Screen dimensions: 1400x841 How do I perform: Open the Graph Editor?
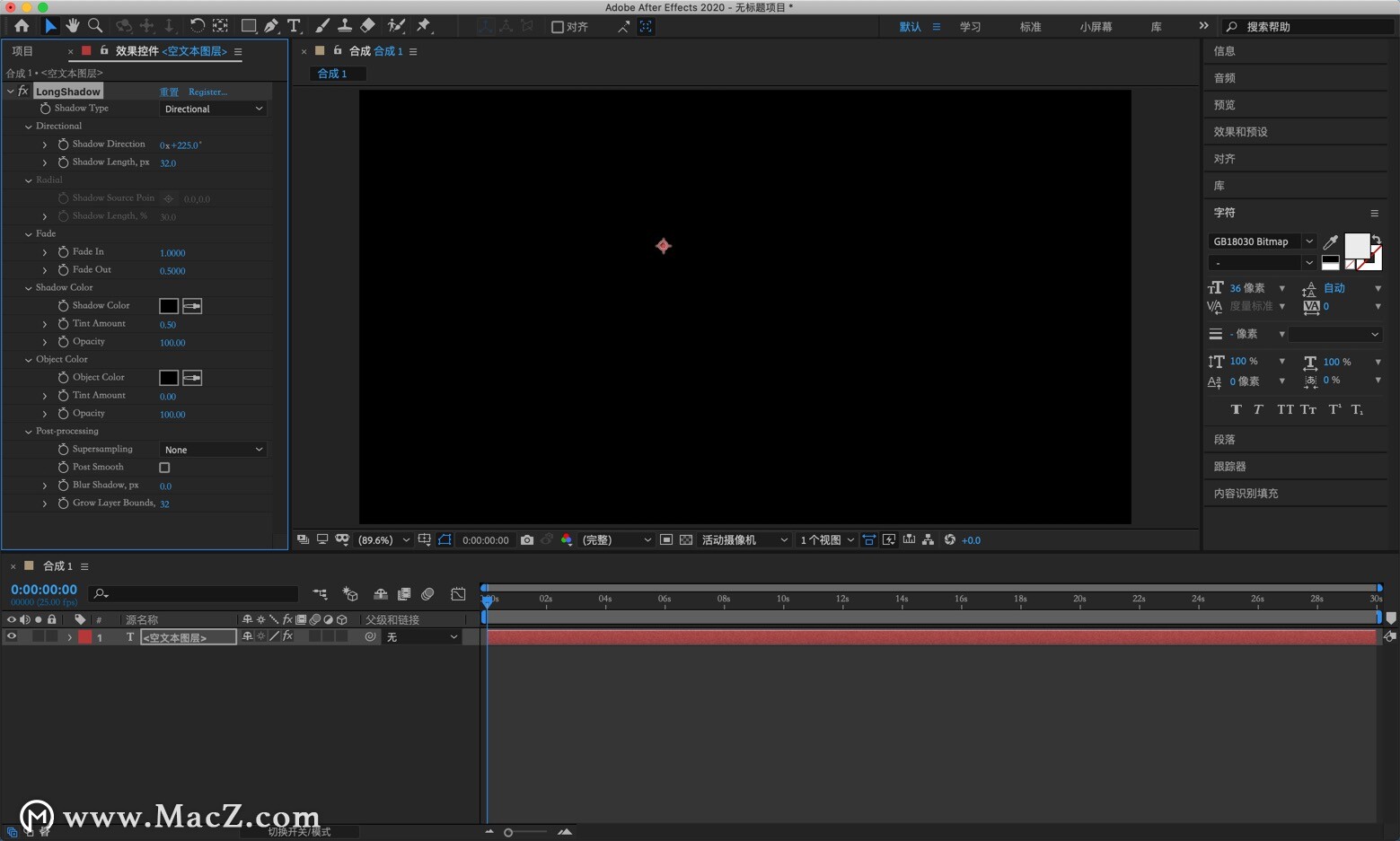(x=458, y=594)
